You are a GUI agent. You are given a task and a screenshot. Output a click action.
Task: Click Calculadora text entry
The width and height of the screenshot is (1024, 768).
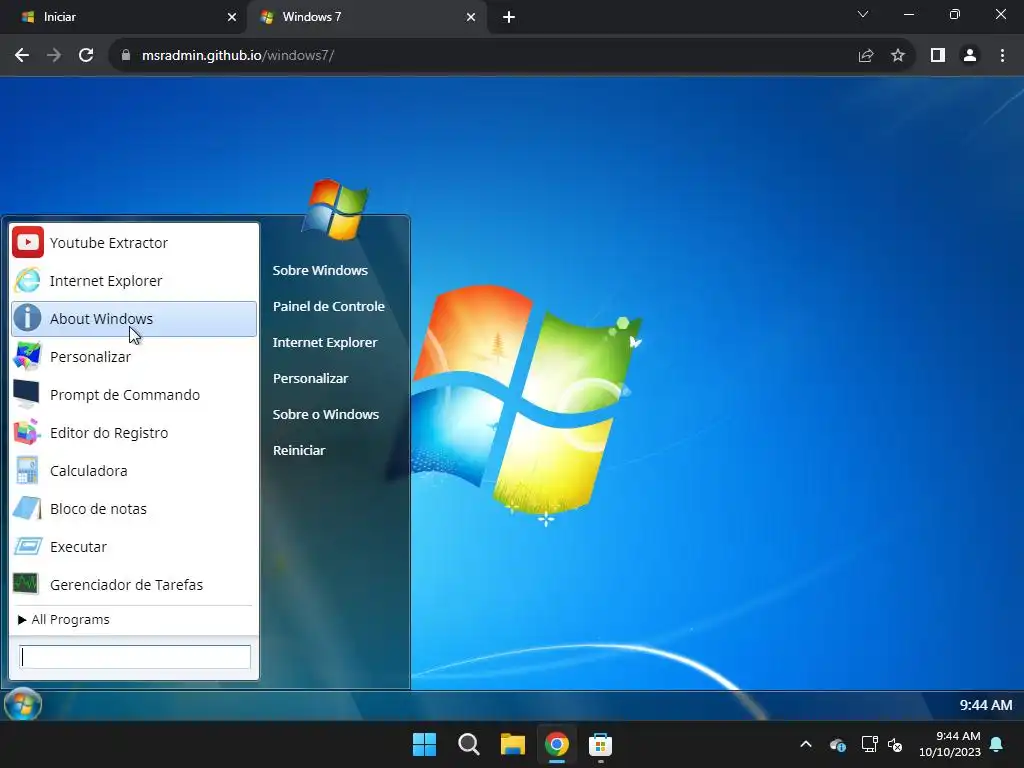(89, 471)
